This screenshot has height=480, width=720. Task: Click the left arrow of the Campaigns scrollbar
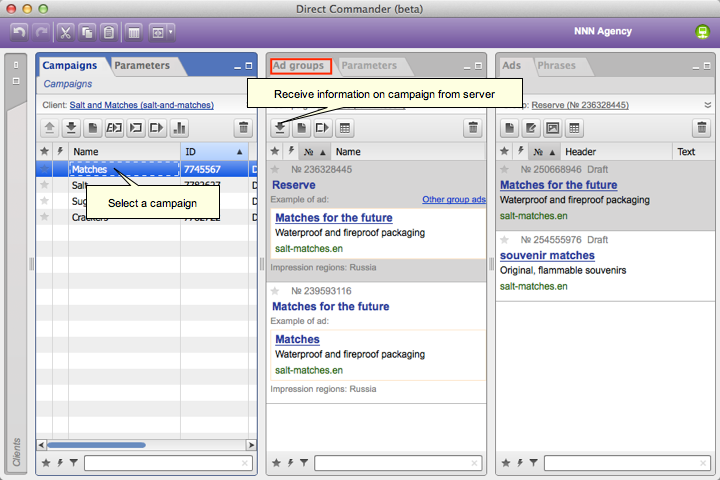41,445
